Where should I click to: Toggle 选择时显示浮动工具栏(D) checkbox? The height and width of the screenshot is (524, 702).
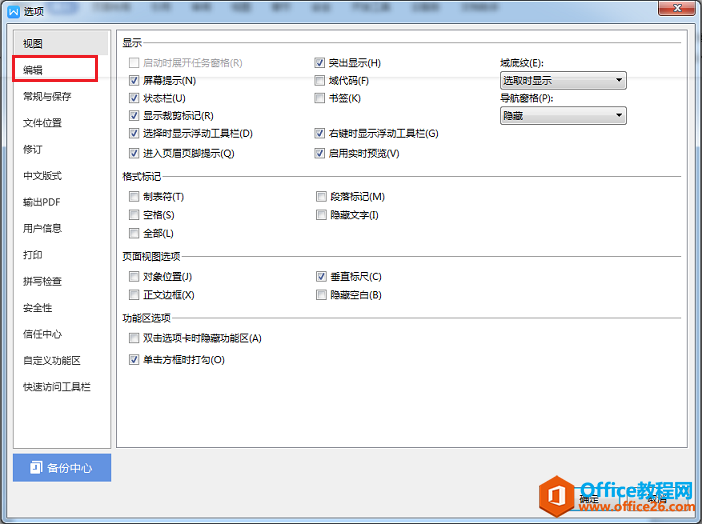[x=134, y=133]
